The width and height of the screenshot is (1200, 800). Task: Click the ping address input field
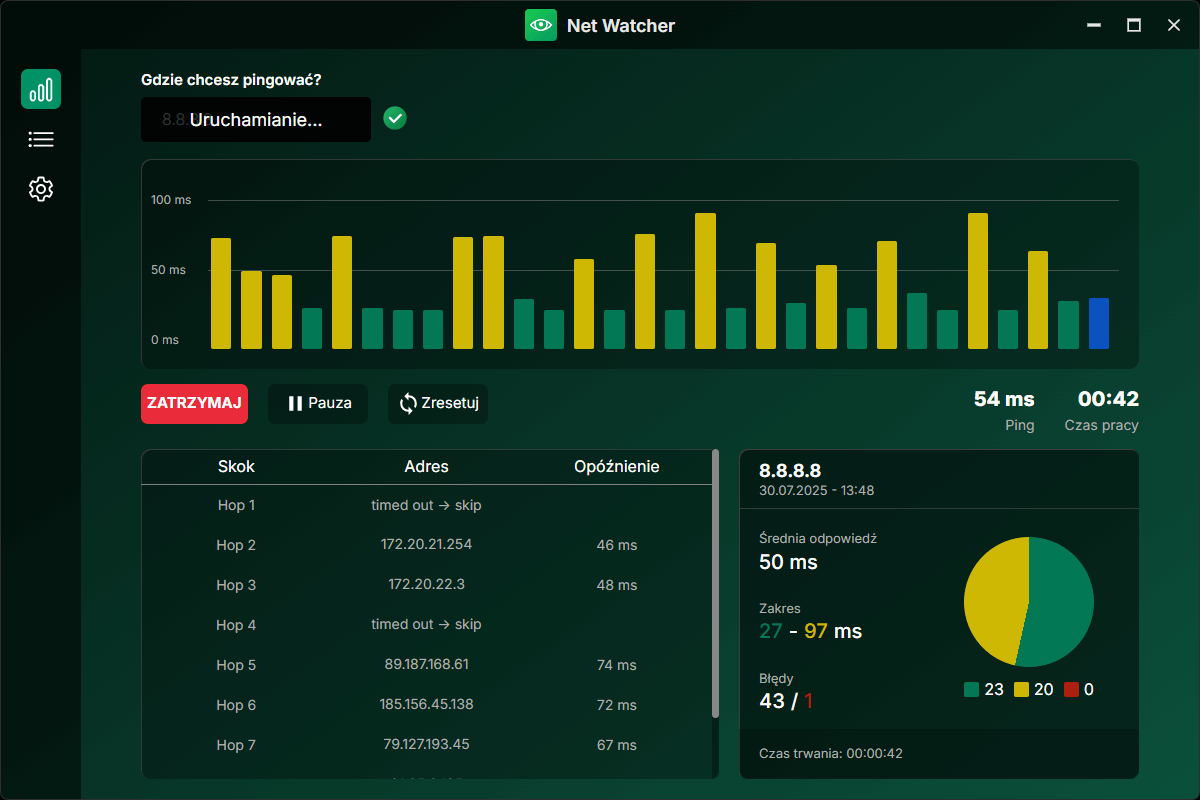255,118
